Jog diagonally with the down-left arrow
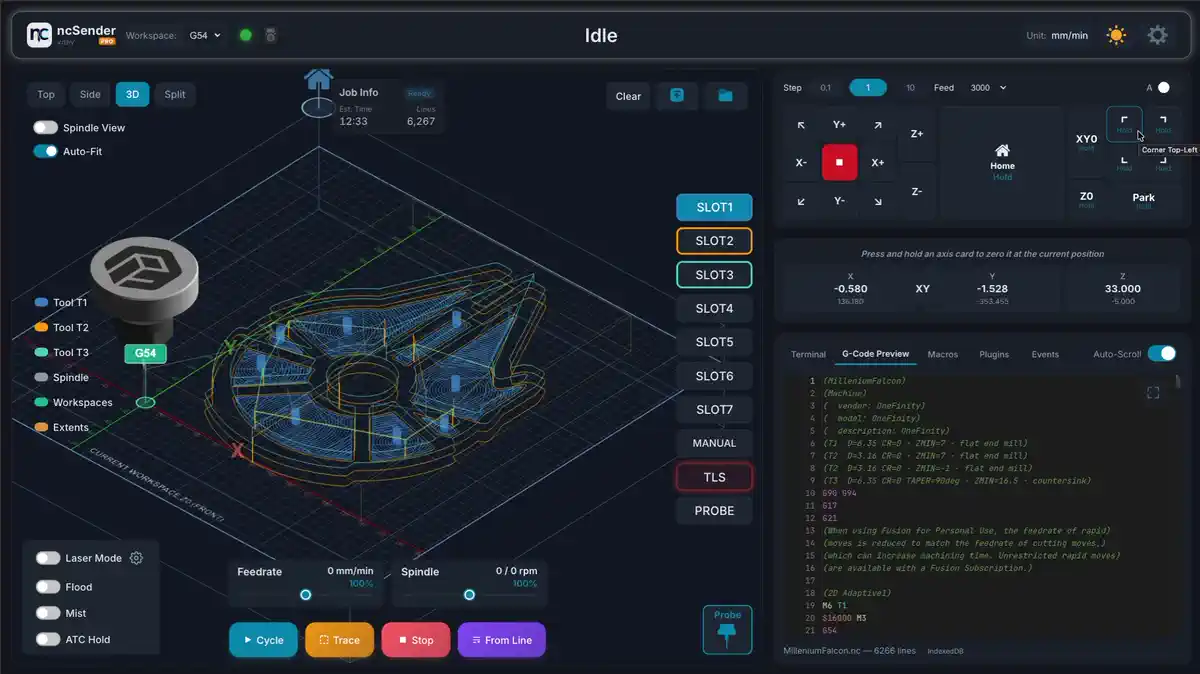The width and height of the screenshot is (1200, 674). point(801,201)
